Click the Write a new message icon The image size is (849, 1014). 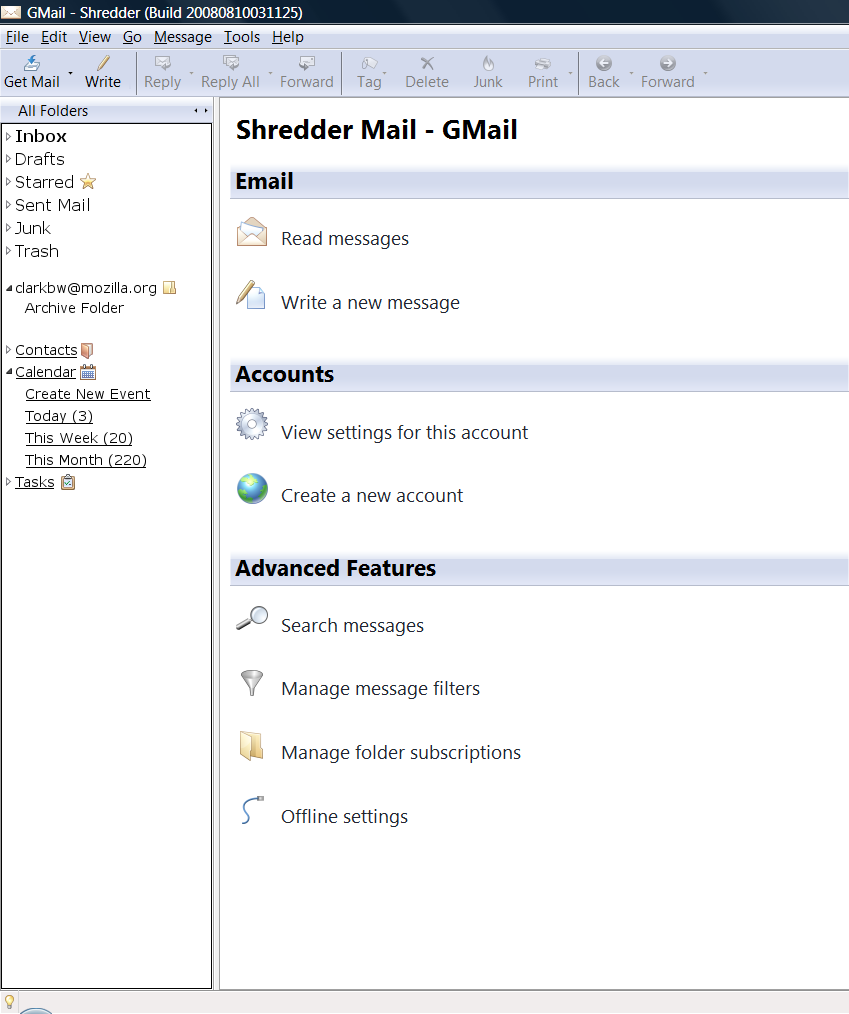pos(251,295)
